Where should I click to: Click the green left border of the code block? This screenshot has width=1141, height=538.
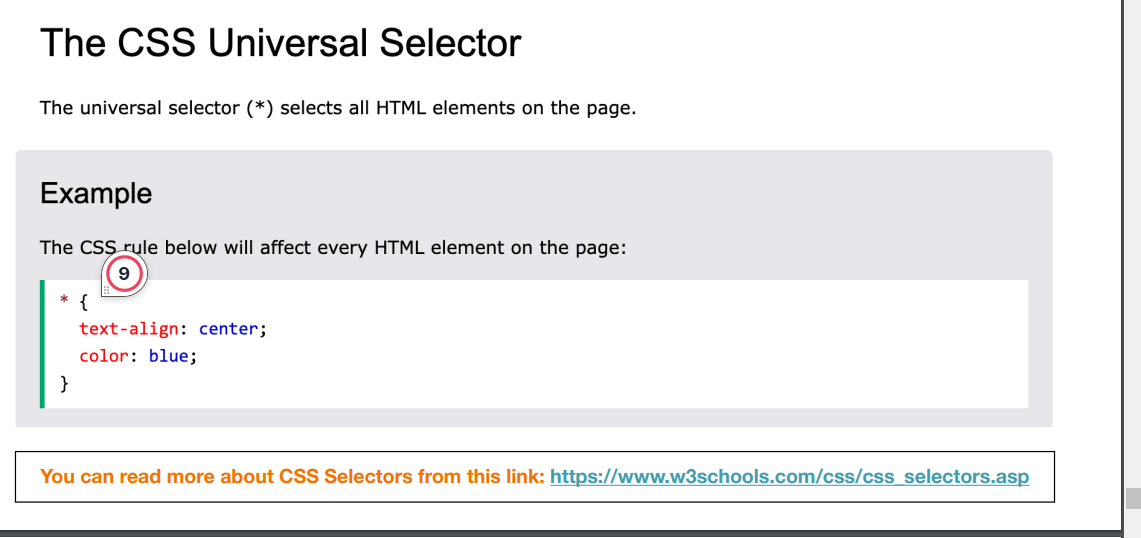42,344
